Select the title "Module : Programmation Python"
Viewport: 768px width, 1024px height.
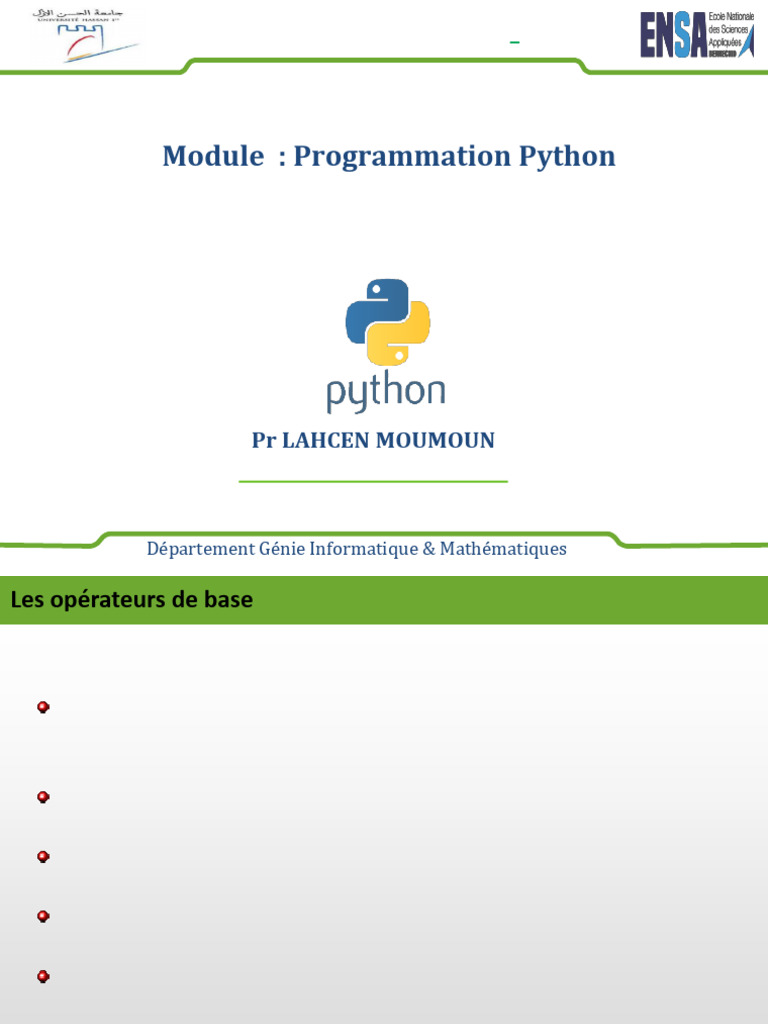pos(389,156)
